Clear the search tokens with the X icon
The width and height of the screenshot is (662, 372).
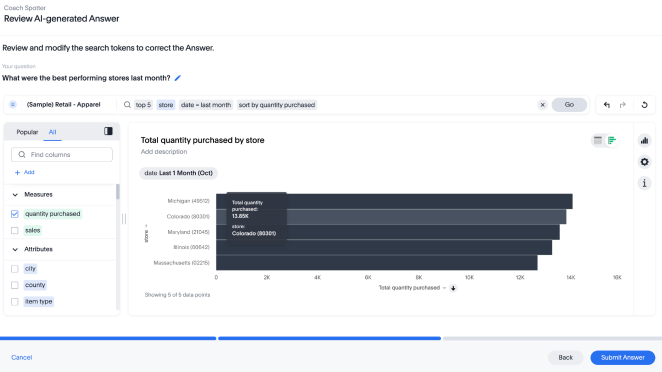543,105
